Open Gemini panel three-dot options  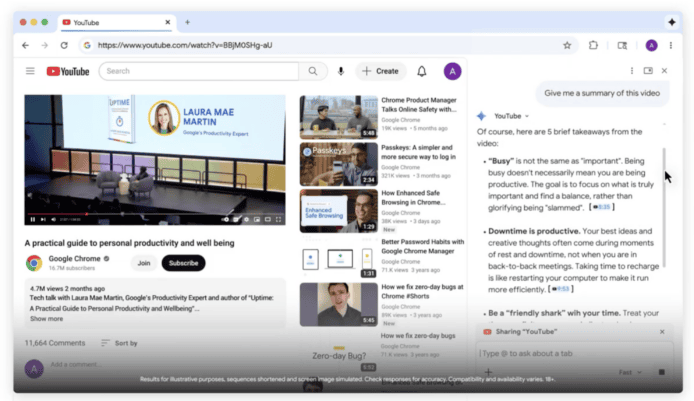[x=632, y=71]
